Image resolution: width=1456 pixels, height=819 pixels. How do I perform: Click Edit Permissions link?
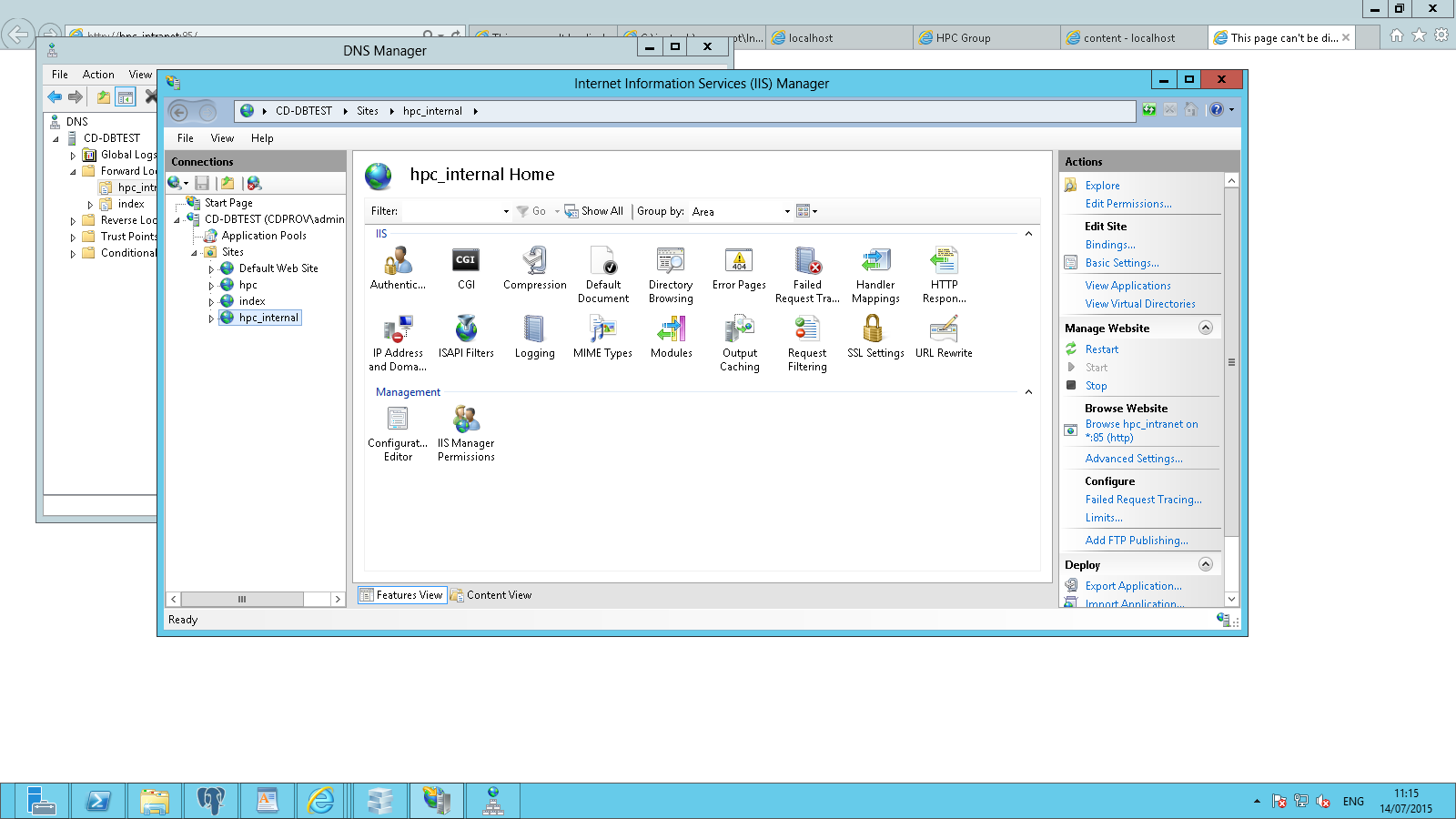pyautogui.click(x=1128, y=204)
